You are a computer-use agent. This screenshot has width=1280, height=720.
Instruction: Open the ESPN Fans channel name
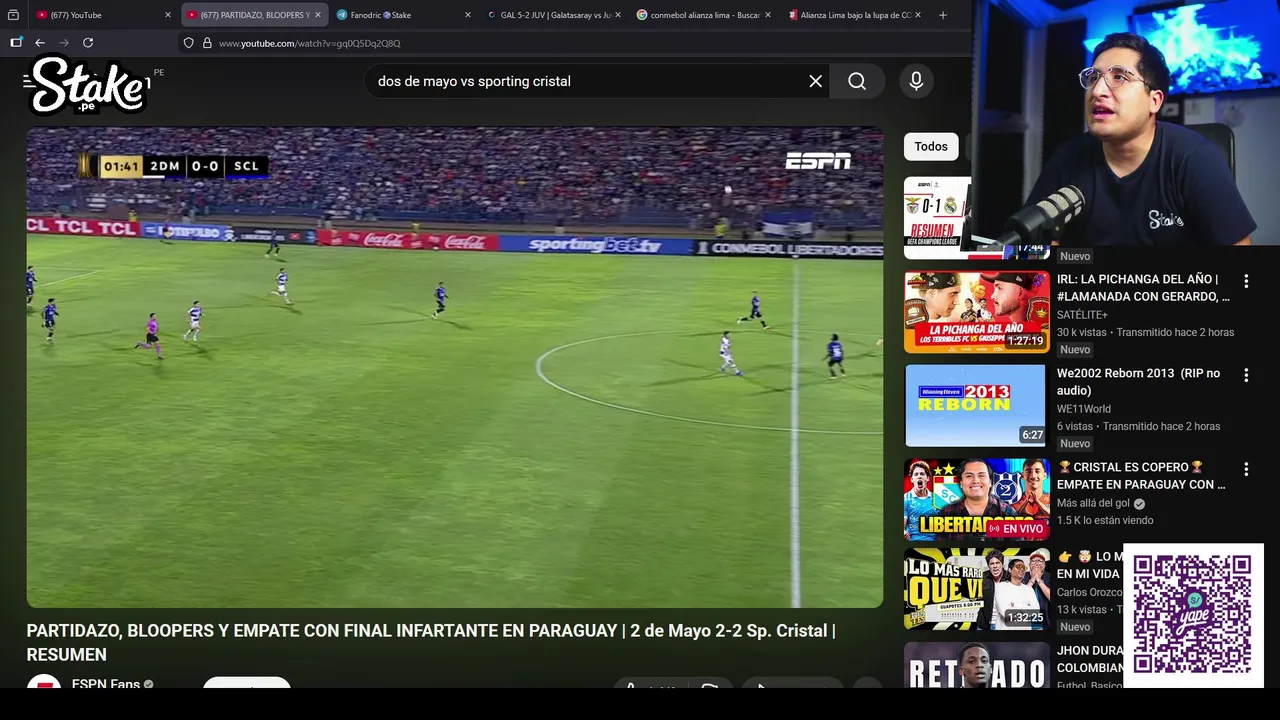pyautogui.click(x=106, y=685)
